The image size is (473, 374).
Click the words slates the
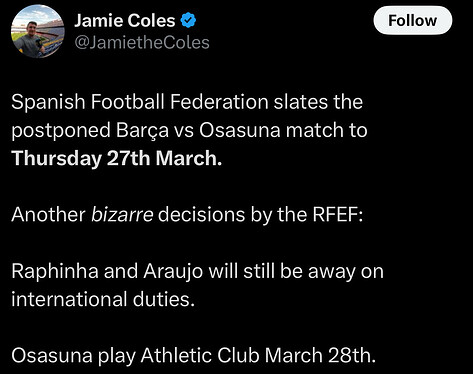318,102
